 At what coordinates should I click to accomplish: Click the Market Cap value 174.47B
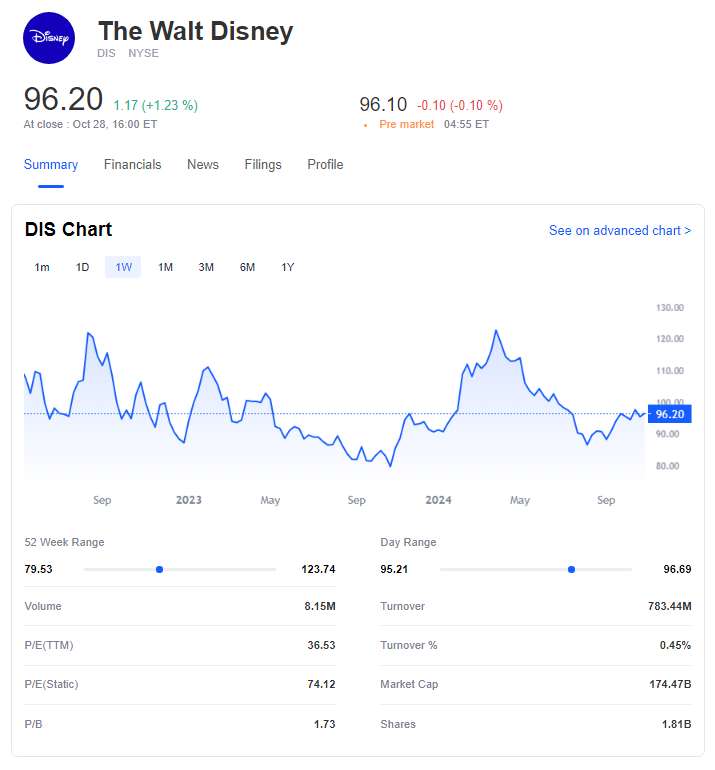tap(669, 684)
